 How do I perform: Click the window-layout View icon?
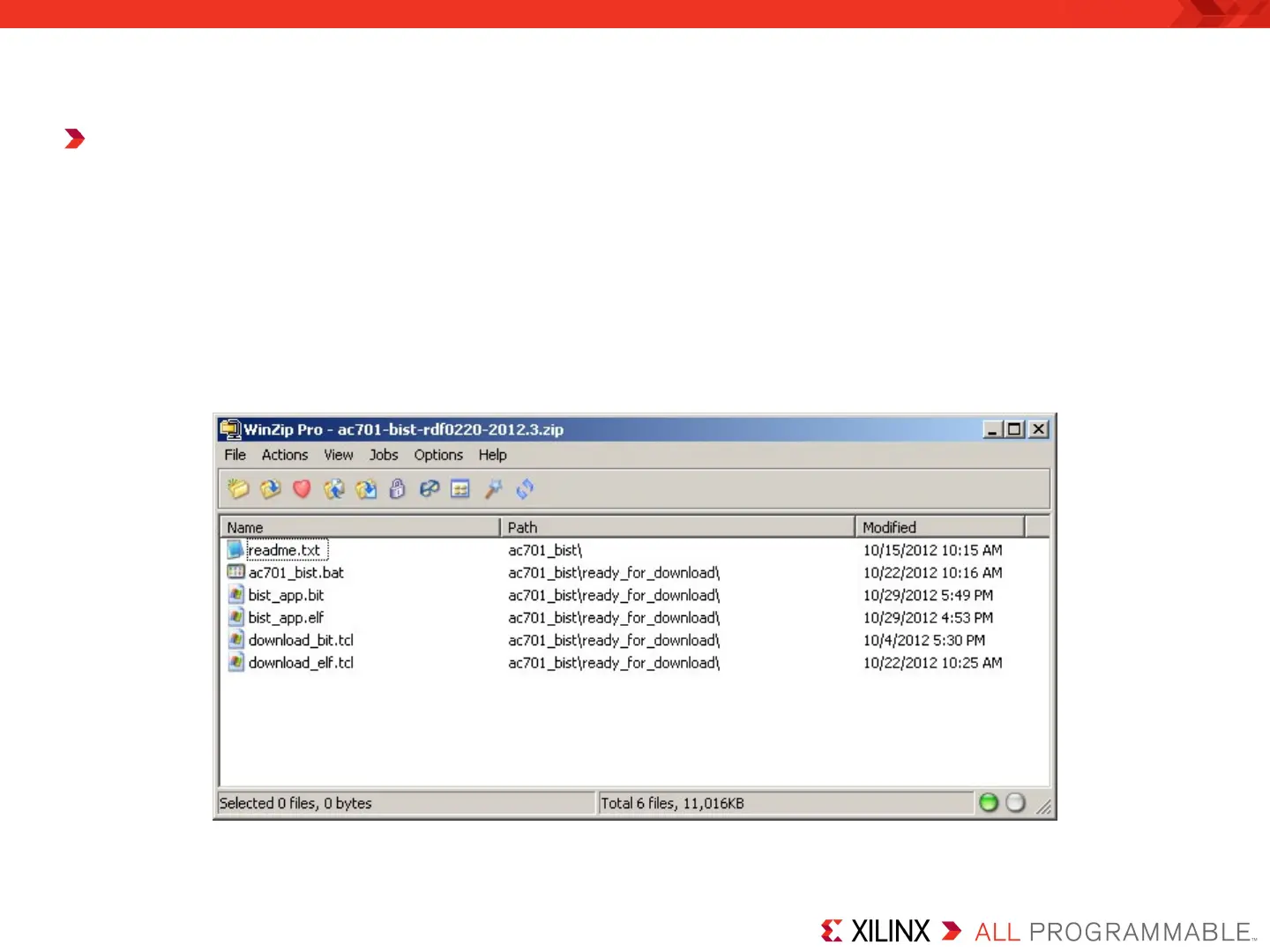coord(460,488)
